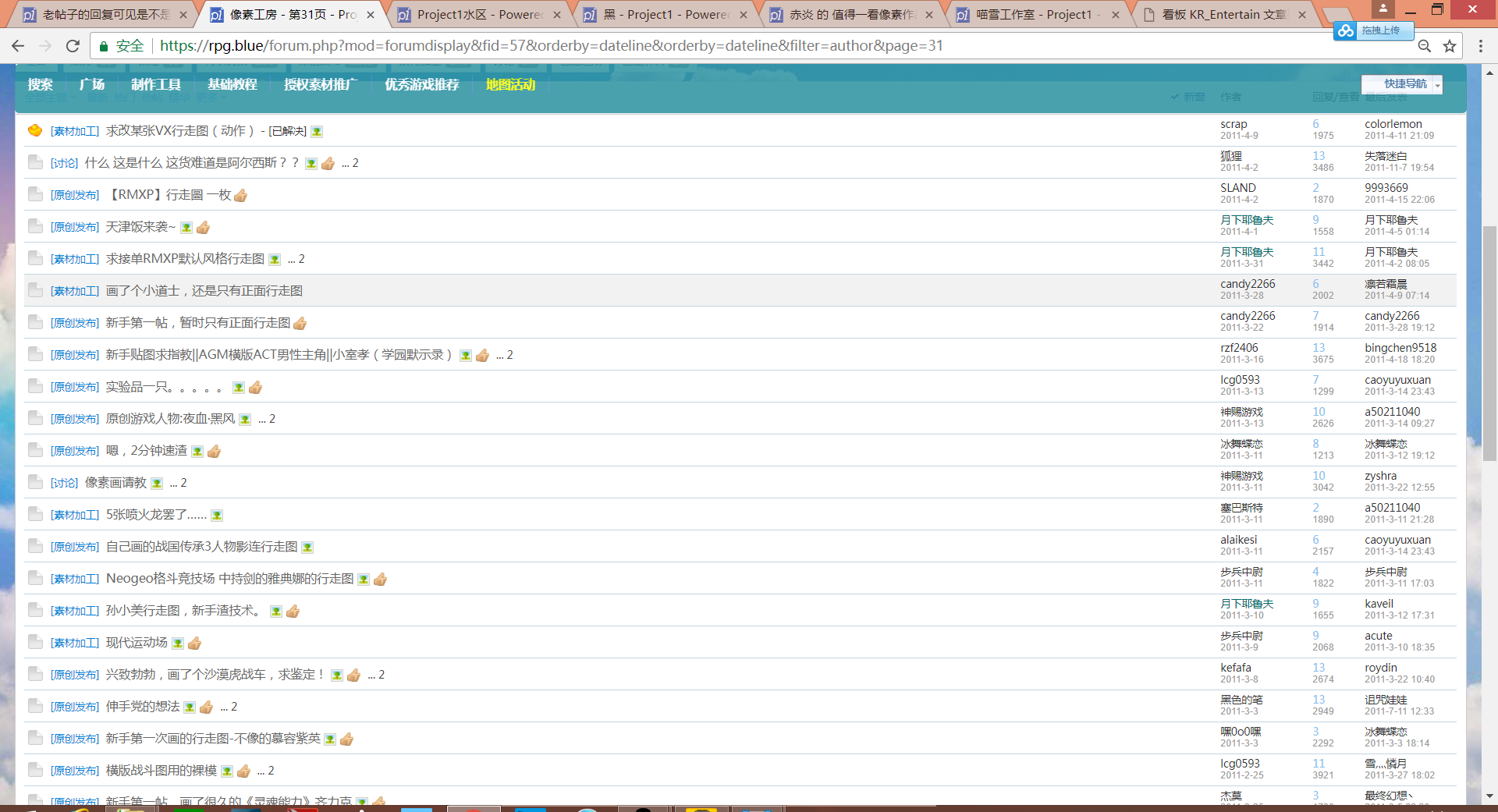Open the 基础教程 navigation menu

click(233, 84)
